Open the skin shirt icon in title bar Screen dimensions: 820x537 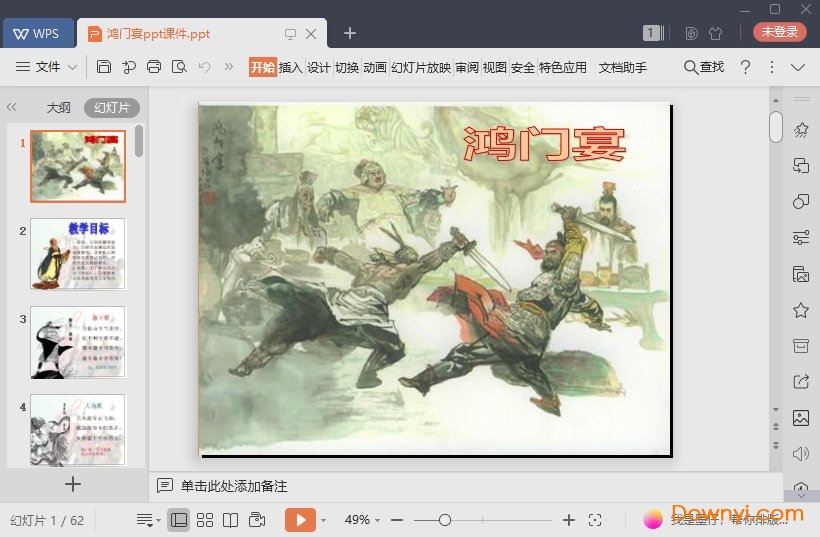click(x=715, y=33)
